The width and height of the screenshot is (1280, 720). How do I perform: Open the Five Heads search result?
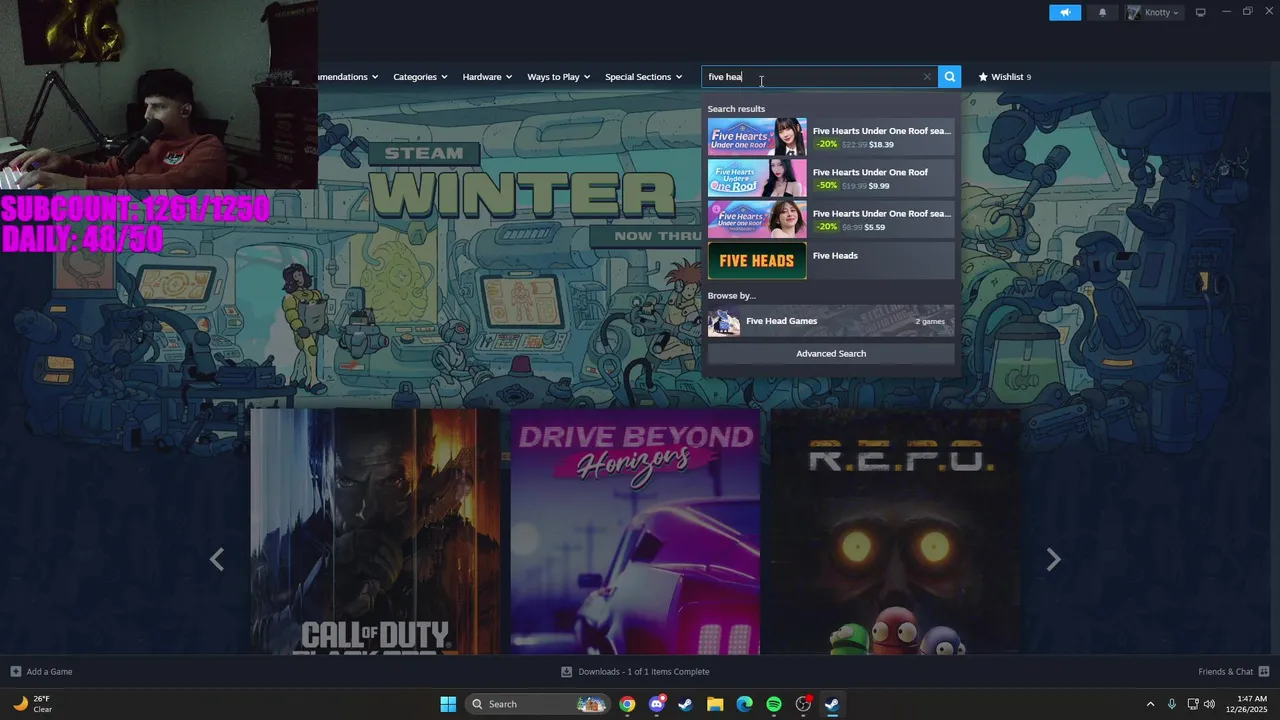point(831,261)
